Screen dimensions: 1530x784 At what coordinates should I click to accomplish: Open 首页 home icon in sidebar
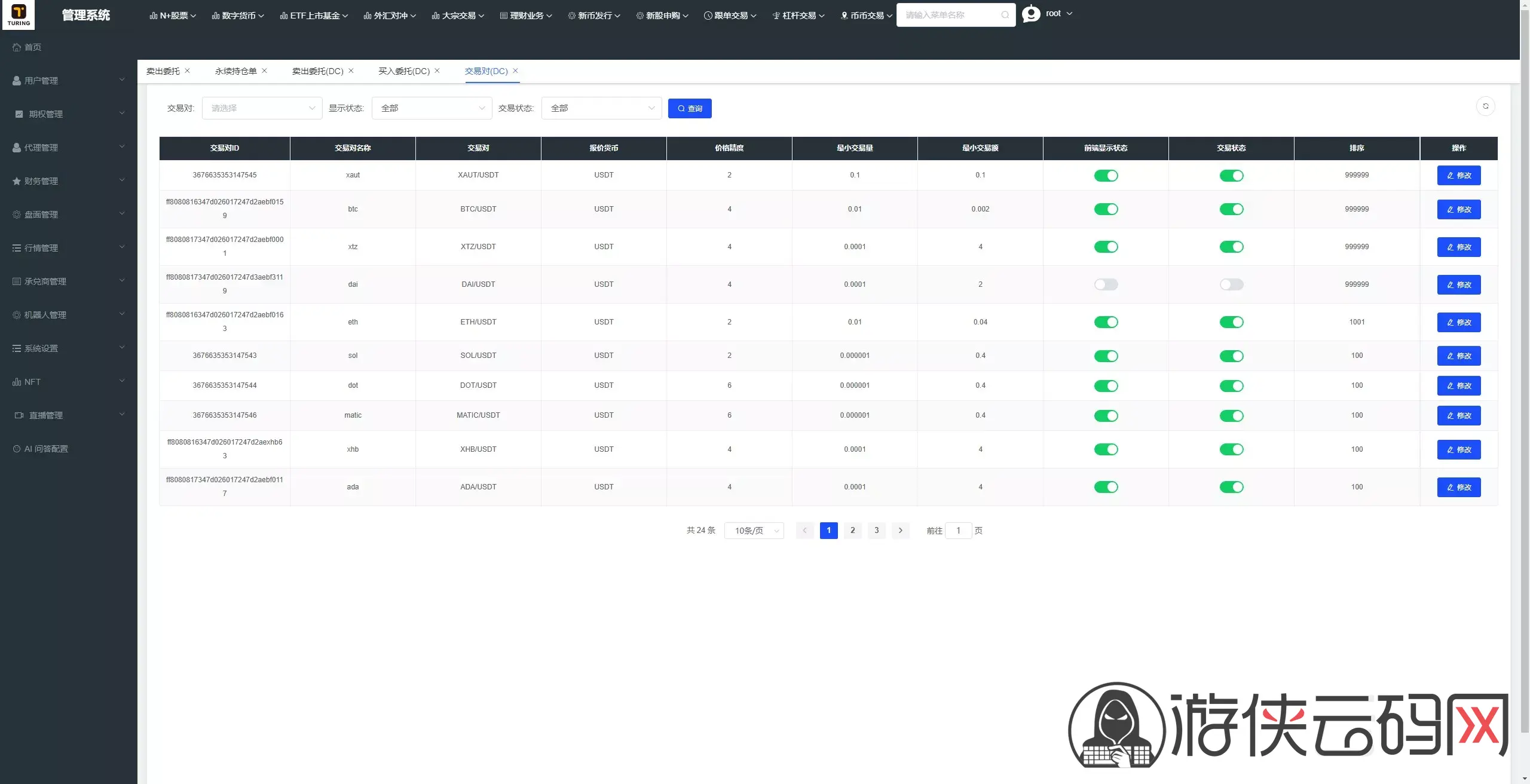click(17, 47)
